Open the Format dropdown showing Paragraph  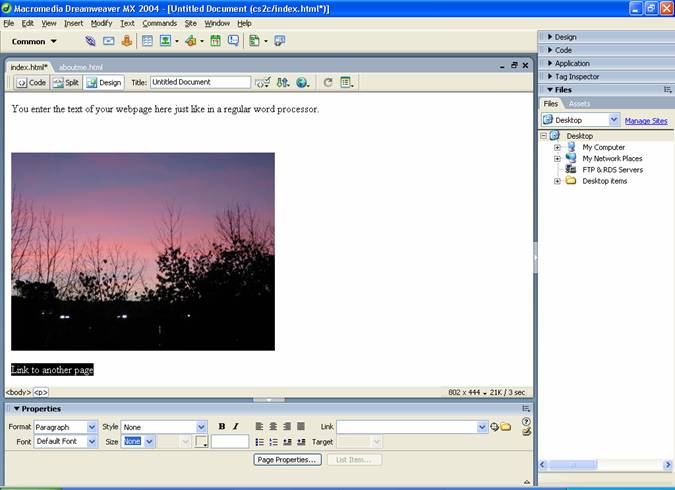pyautogui.click(x=65, y=427)
